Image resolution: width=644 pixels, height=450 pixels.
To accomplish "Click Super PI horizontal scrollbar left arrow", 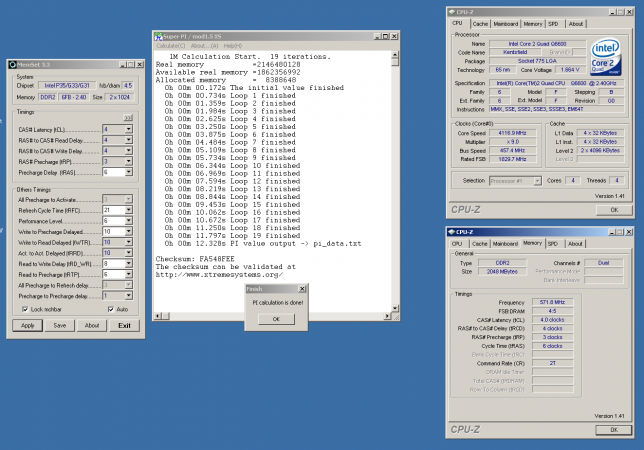I will click(x=158, y=316).
